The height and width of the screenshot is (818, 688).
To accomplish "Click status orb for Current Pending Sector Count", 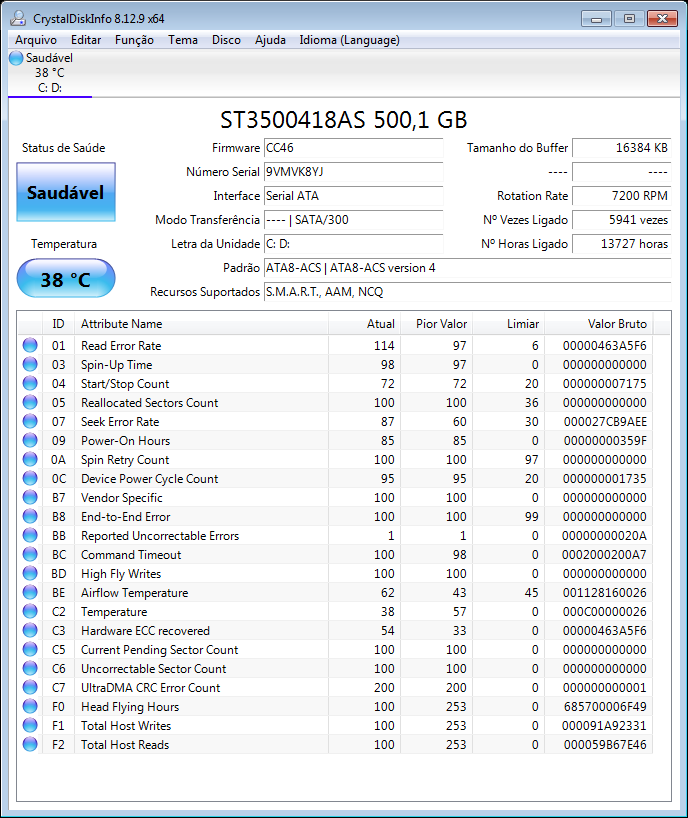I will point(30,649).
